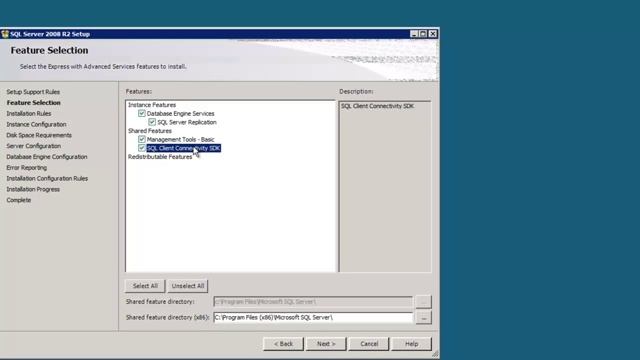
Task: Click the Installation Progress step
Action: [33, 189]
